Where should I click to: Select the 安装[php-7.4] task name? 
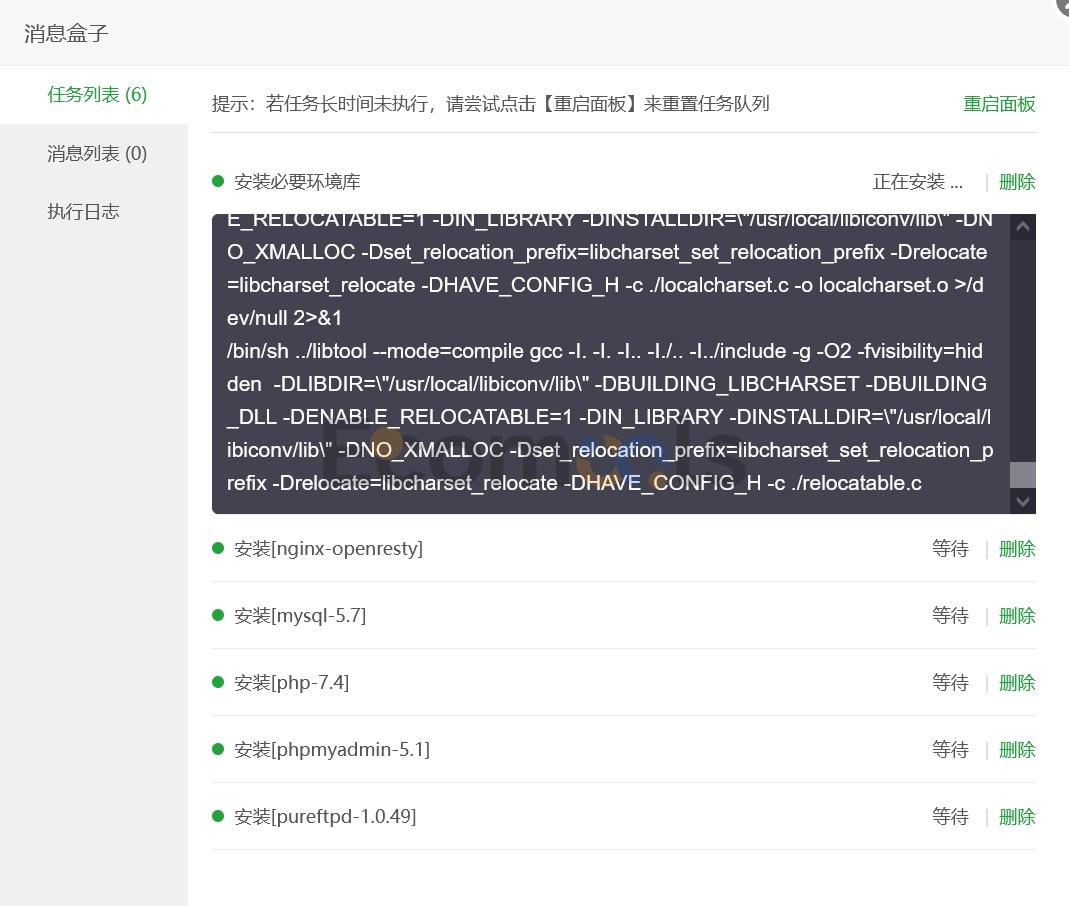tap(292, 682)
